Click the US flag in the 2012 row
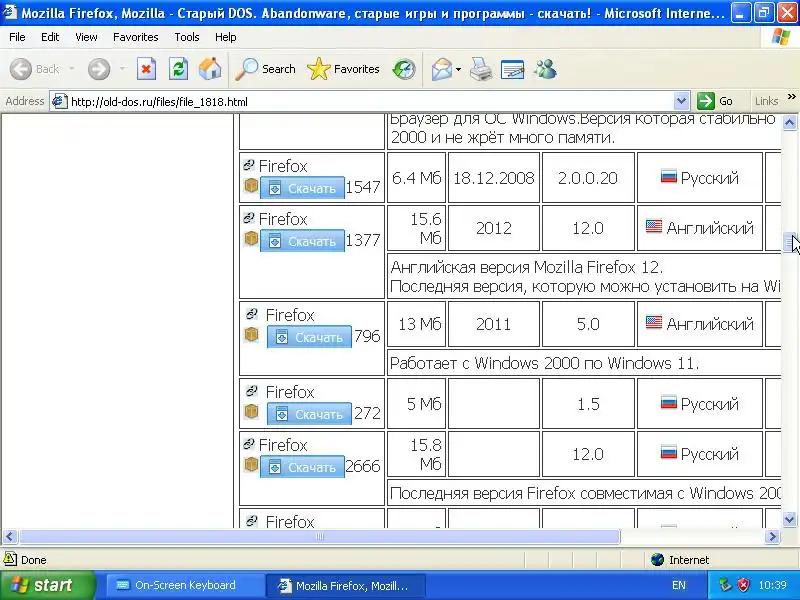The width and height of the screenshot is (800, 600). [654, 226]
